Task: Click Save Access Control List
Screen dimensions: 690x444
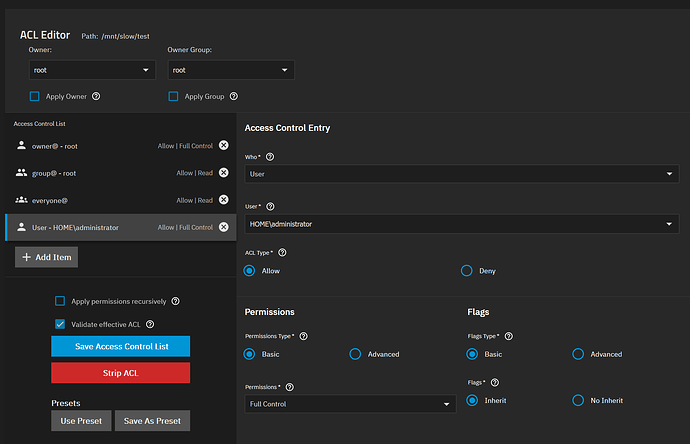Action: pyautogui.click(x=121, y=346)
